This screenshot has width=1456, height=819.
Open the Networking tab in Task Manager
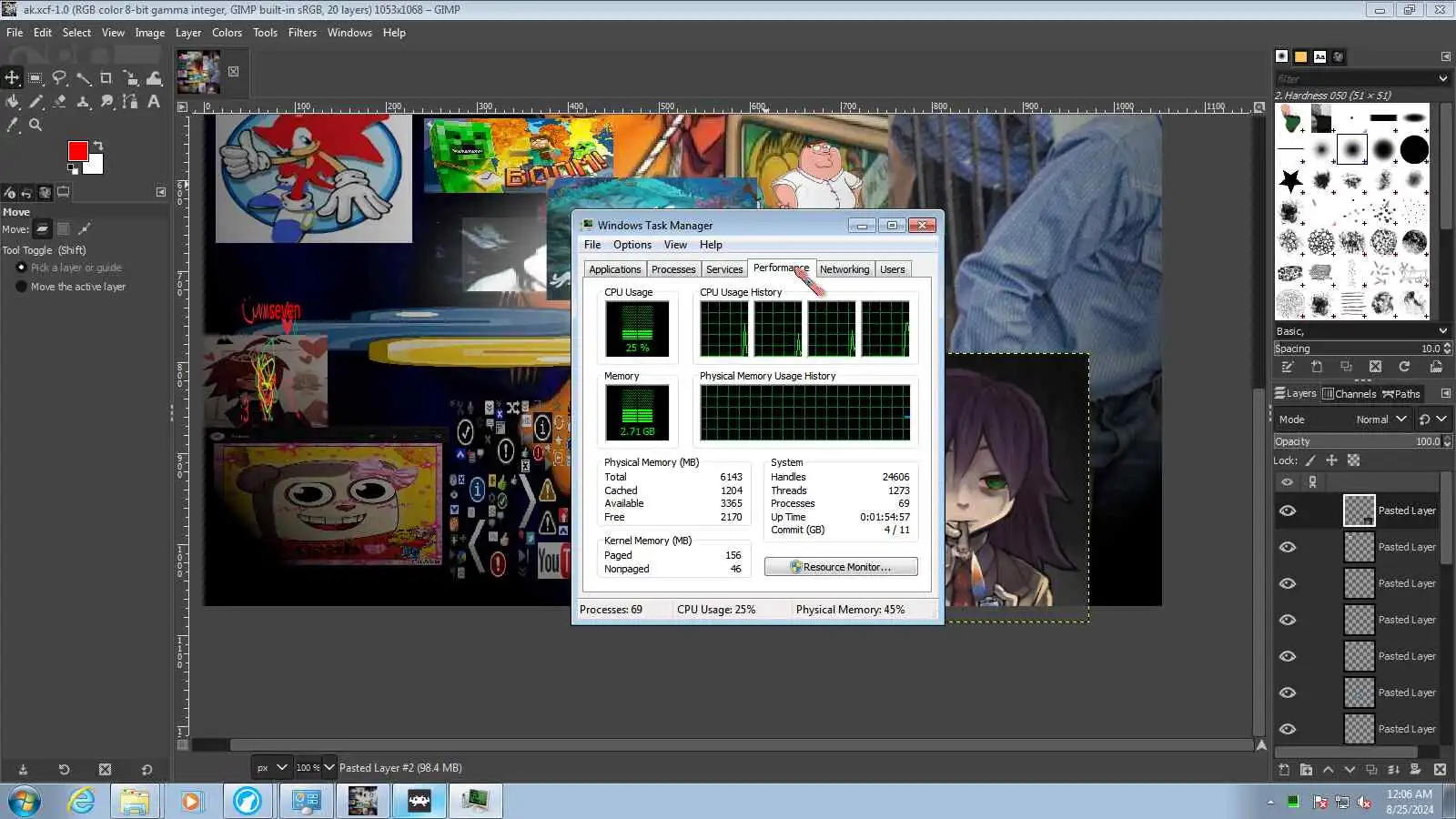[x=844, y=269]
